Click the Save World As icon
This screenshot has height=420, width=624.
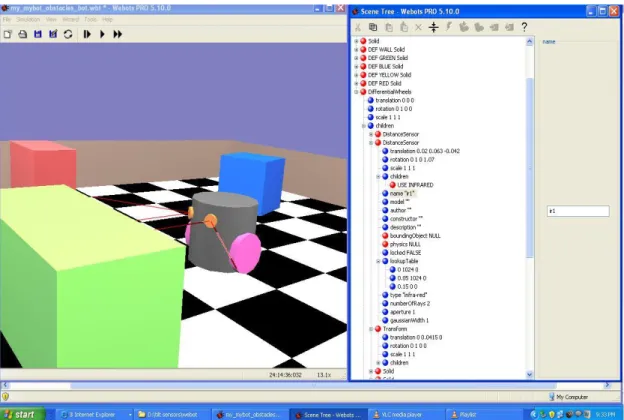point(53,34)
